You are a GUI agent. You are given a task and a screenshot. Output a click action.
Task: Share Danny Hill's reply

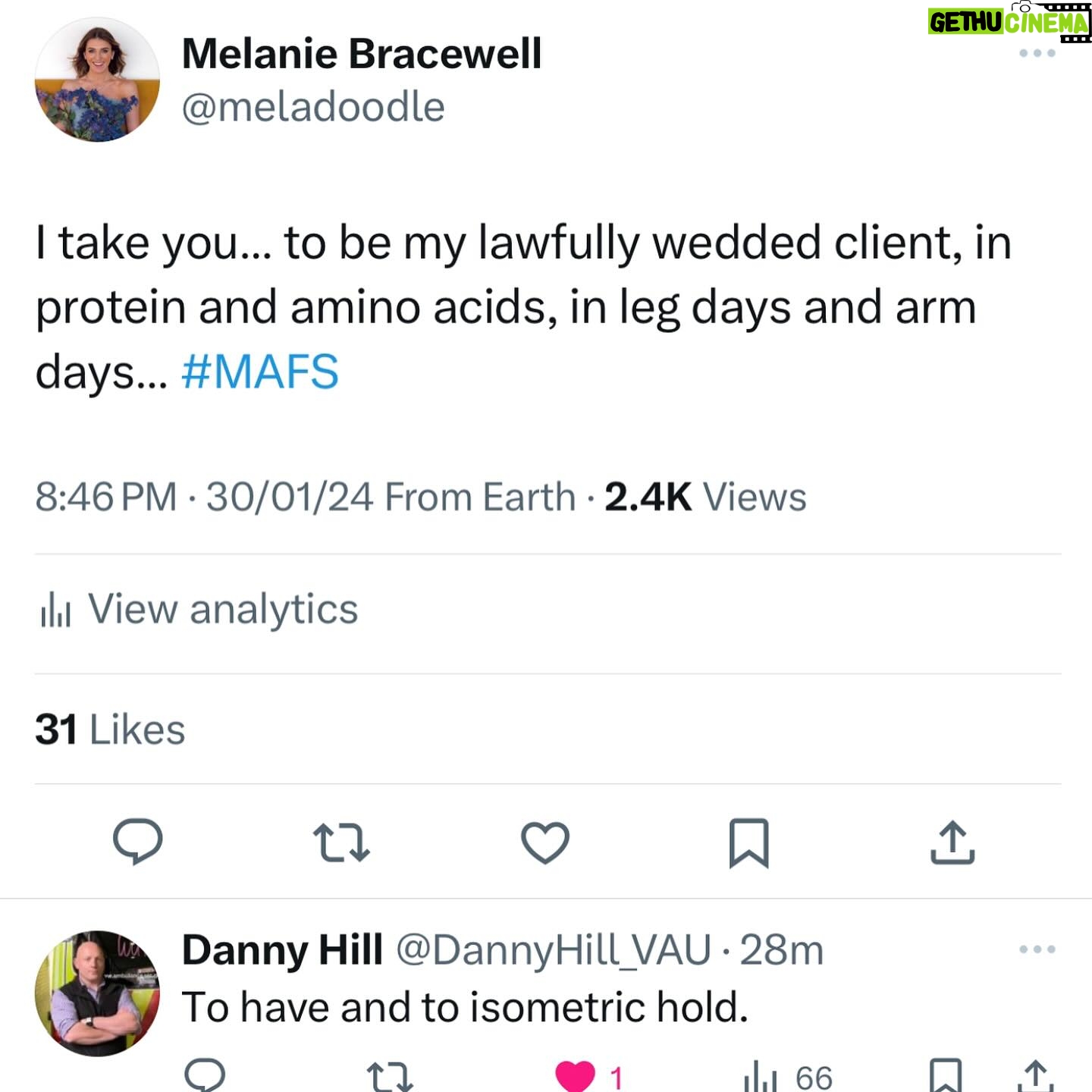(x=1036, y=1076)
